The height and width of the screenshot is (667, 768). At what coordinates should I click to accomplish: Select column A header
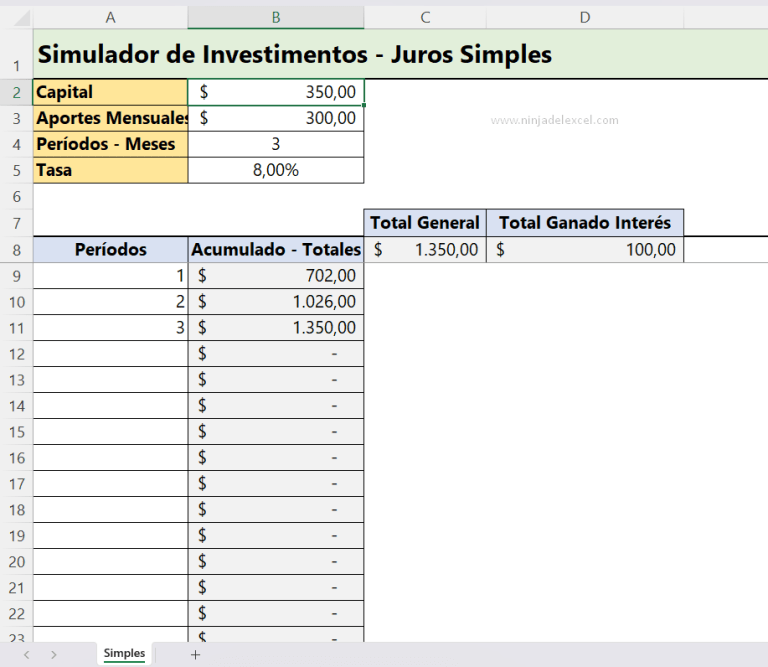pyautogui.click(x=110, y=18)
